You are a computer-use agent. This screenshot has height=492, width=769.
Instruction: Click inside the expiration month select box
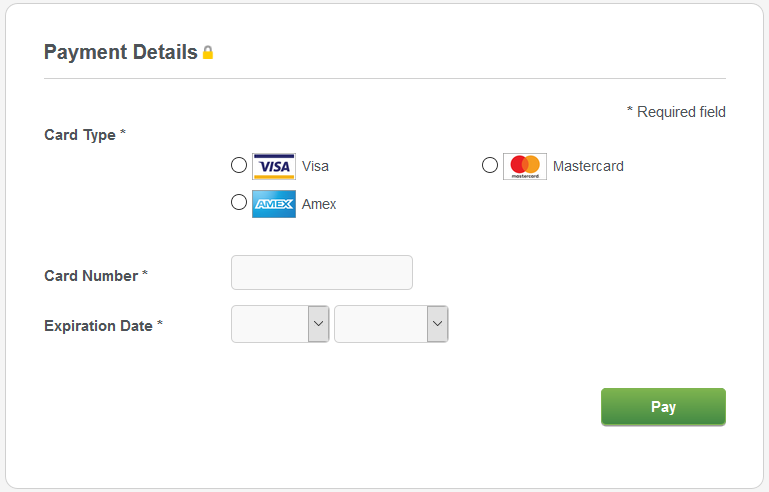click(x=280, y=324)
